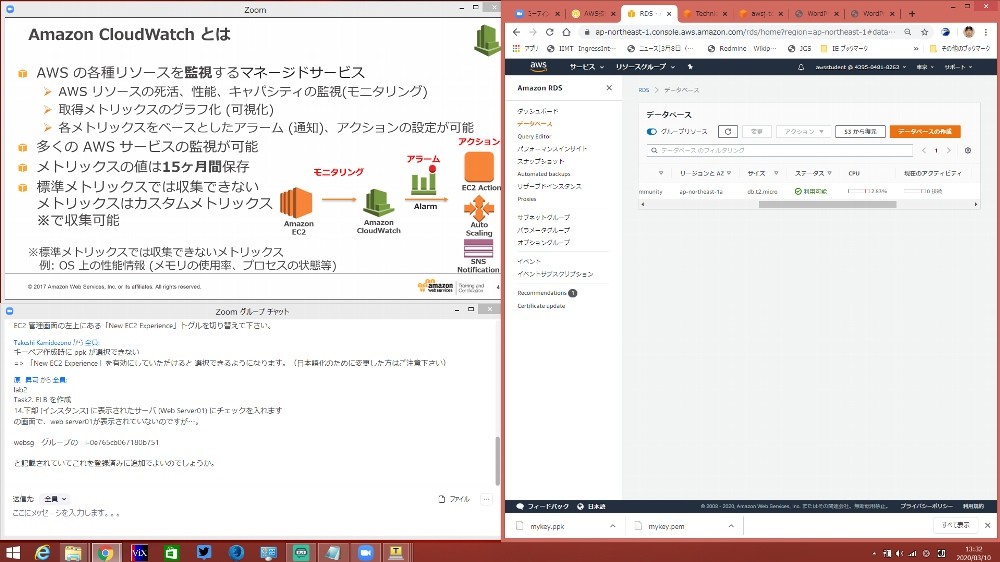1000x562 pixels.
Task: Click Chrome address bar URL
Action: (743, 32)
